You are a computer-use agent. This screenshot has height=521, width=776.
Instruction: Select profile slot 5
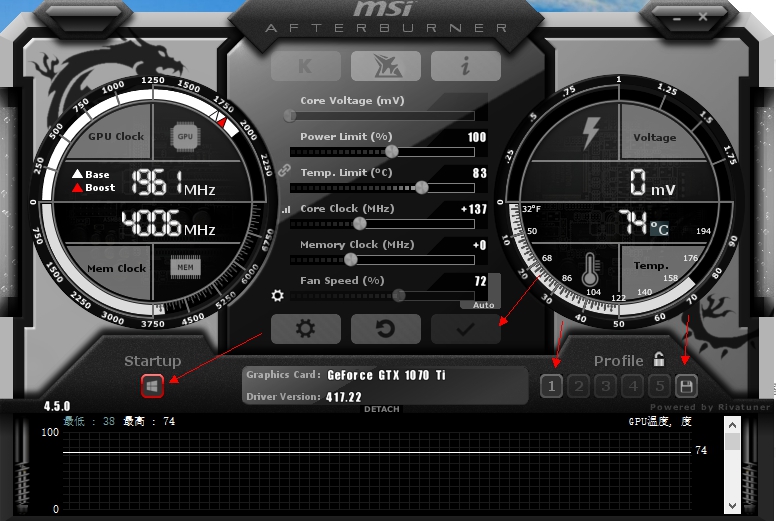(659, 386)
